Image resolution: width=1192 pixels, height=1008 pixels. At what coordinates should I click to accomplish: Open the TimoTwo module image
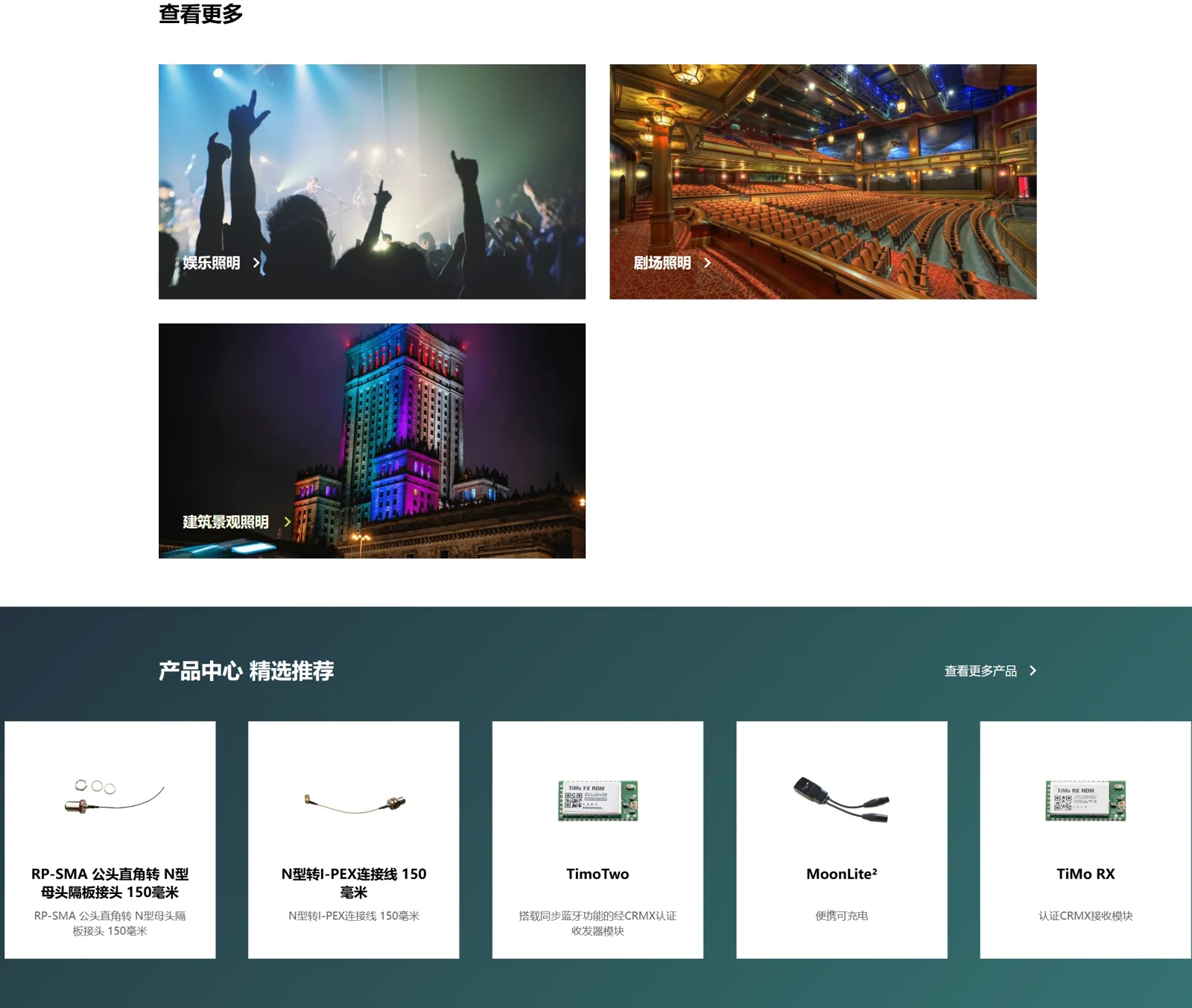[x=598, y=800]
